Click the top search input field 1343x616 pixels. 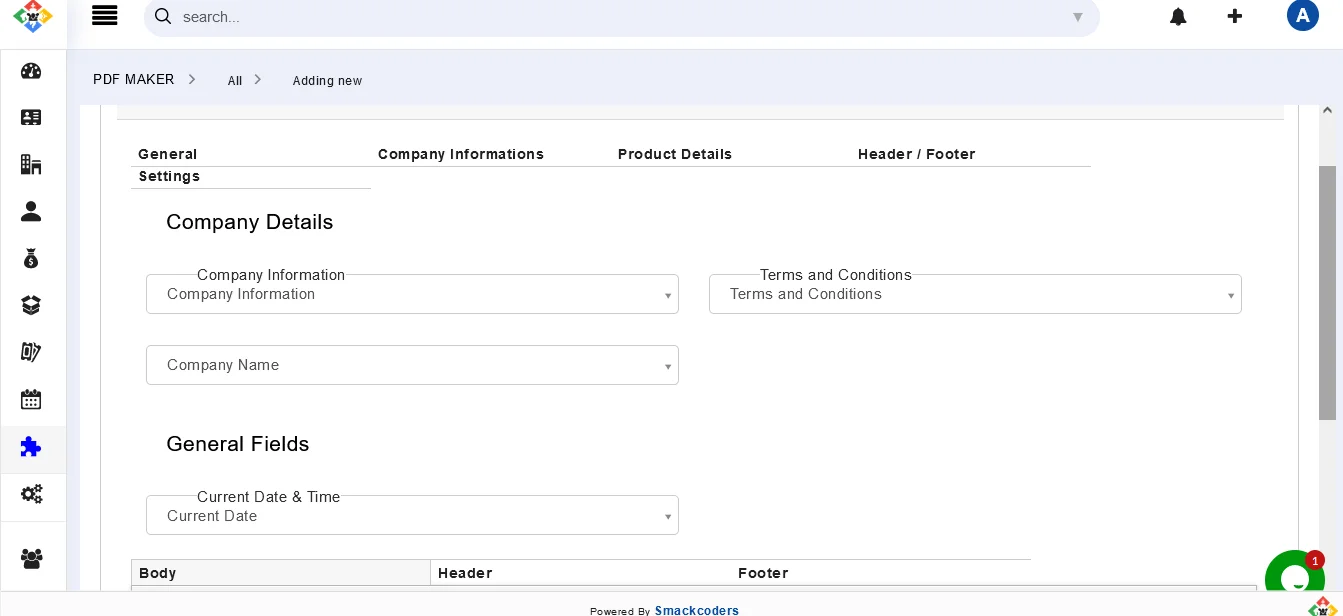[620, 17]
